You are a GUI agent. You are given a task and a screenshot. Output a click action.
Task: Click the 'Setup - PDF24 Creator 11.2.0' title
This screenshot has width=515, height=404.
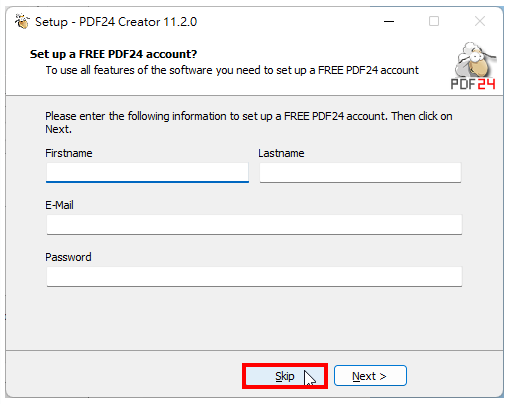tap(116, 22)
